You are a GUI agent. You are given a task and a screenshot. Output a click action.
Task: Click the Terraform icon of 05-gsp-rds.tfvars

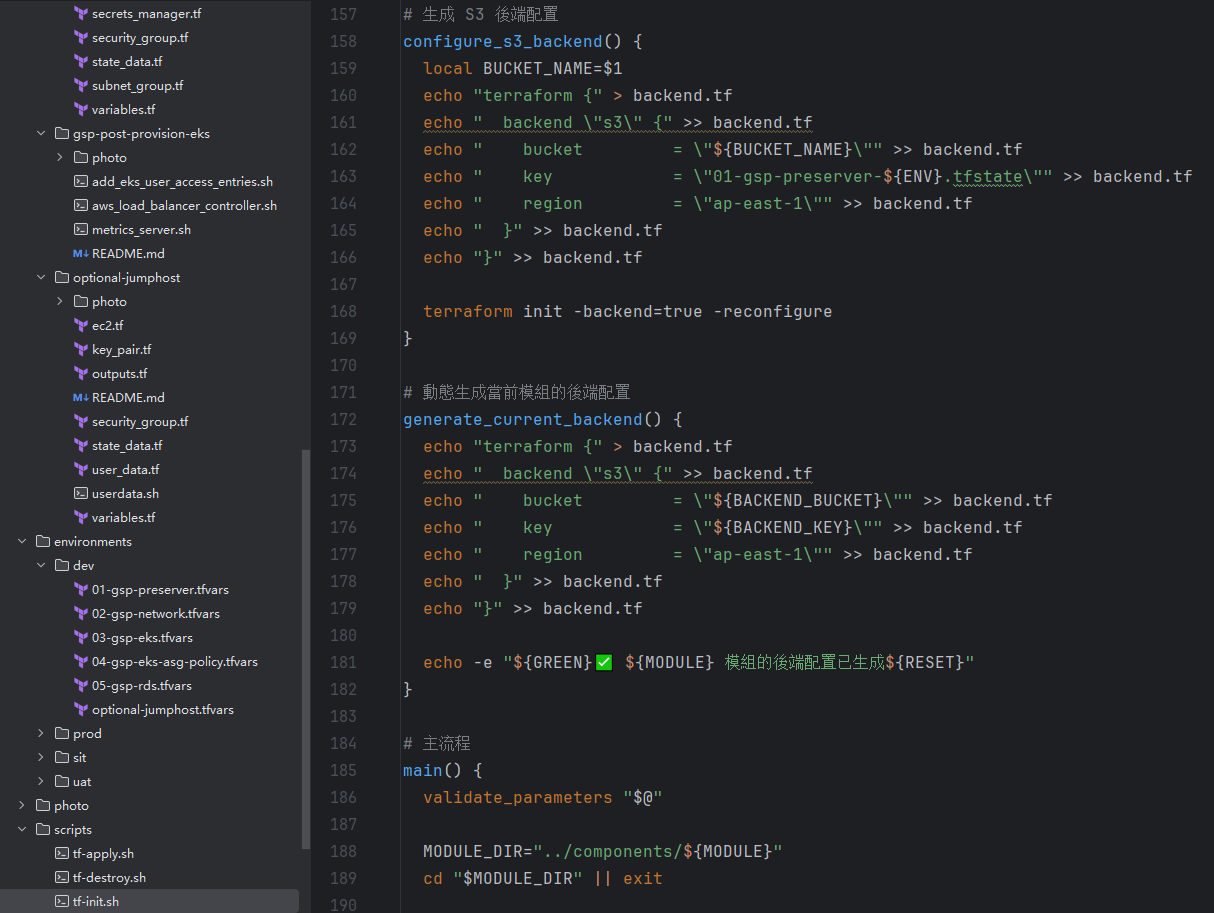click(x=81, y=686)
